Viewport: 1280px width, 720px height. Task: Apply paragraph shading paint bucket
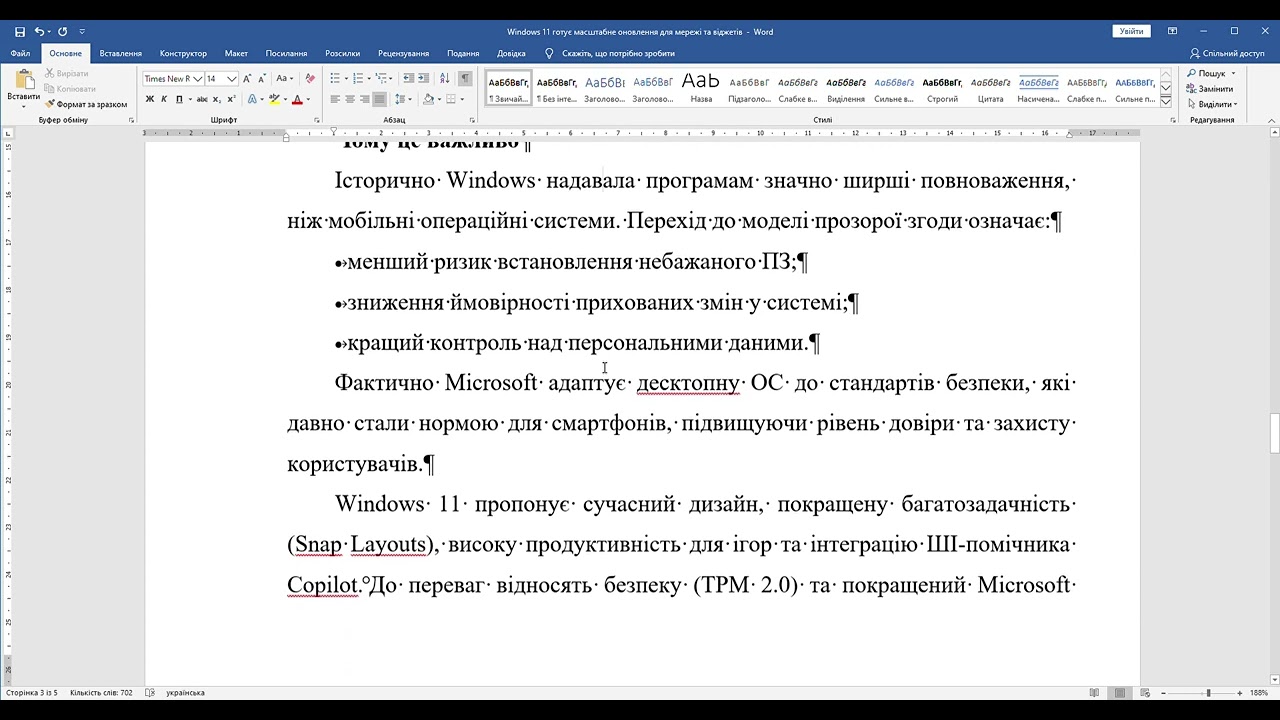pyautogui.click(x=428, y=99)
